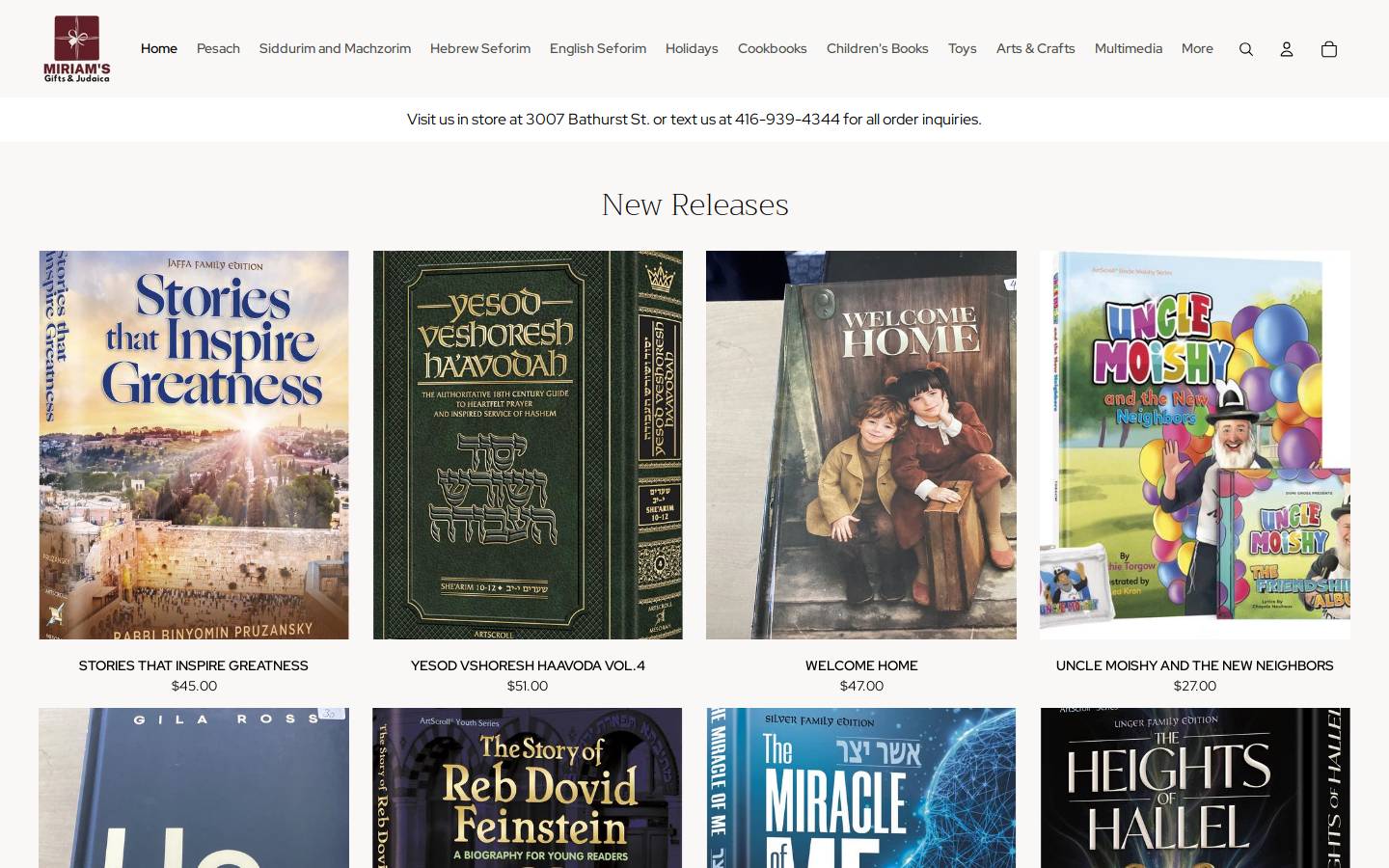The height and width of the screenshot is (868, 1389).
Task: Open Welcome Home product title link
Action: [861, 665]
